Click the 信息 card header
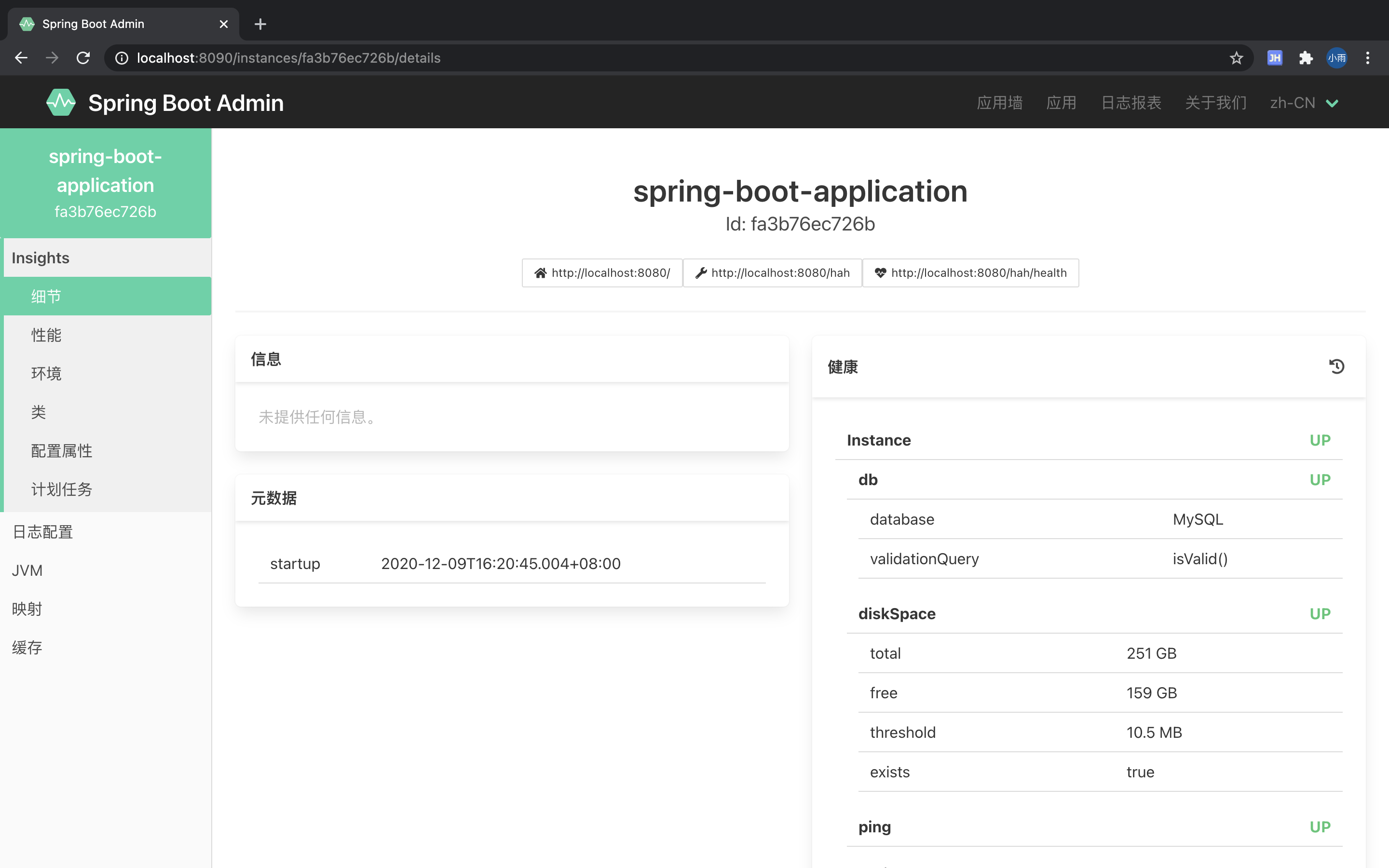The height and width of the screenshot is (868, 1389). 512,359
